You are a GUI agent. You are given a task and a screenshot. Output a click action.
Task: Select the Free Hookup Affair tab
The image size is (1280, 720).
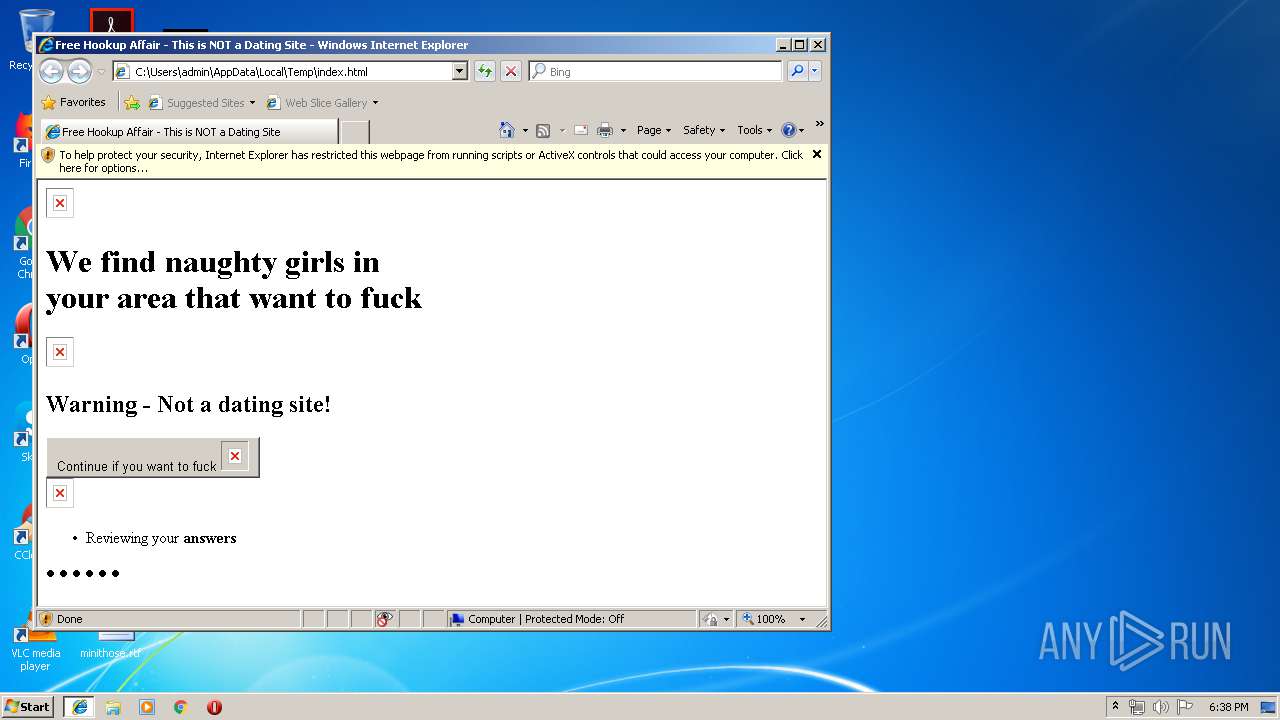pos(188,131)
